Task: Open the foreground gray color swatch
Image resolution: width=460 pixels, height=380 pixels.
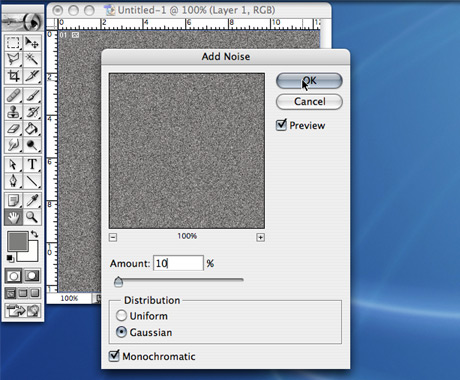Action: (x=17, y=241)
